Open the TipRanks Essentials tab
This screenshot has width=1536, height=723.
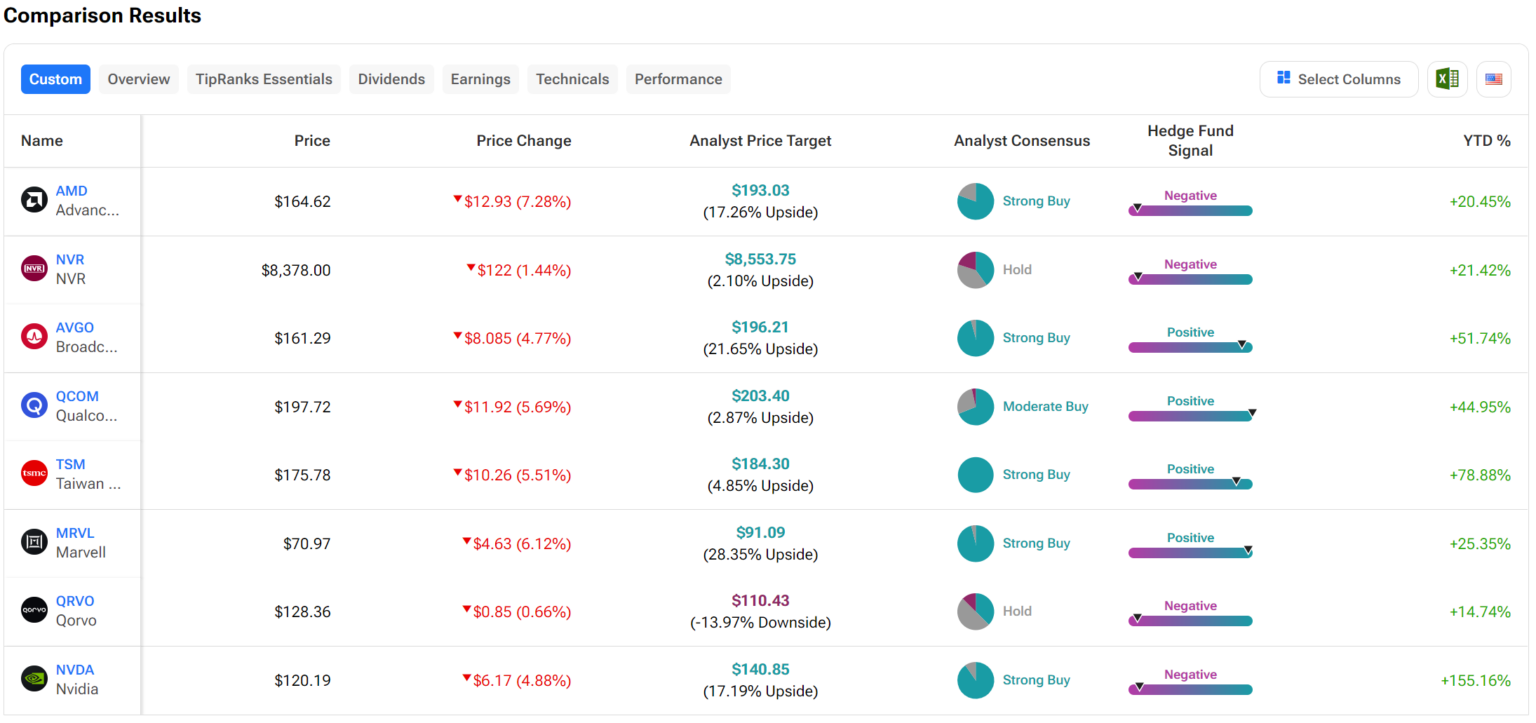pyautogui.click(x=264, y=79)
